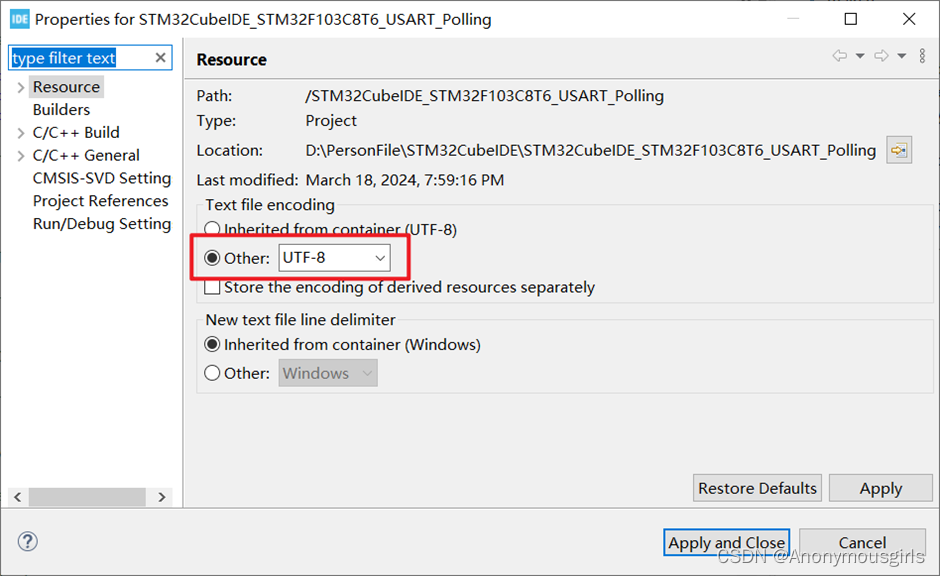
Task: Click the Apply button
Action: tap(881, 488)
